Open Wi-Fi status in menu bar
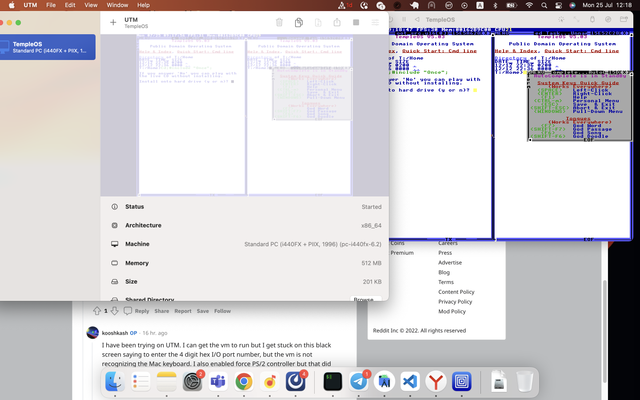 point(529,5)
